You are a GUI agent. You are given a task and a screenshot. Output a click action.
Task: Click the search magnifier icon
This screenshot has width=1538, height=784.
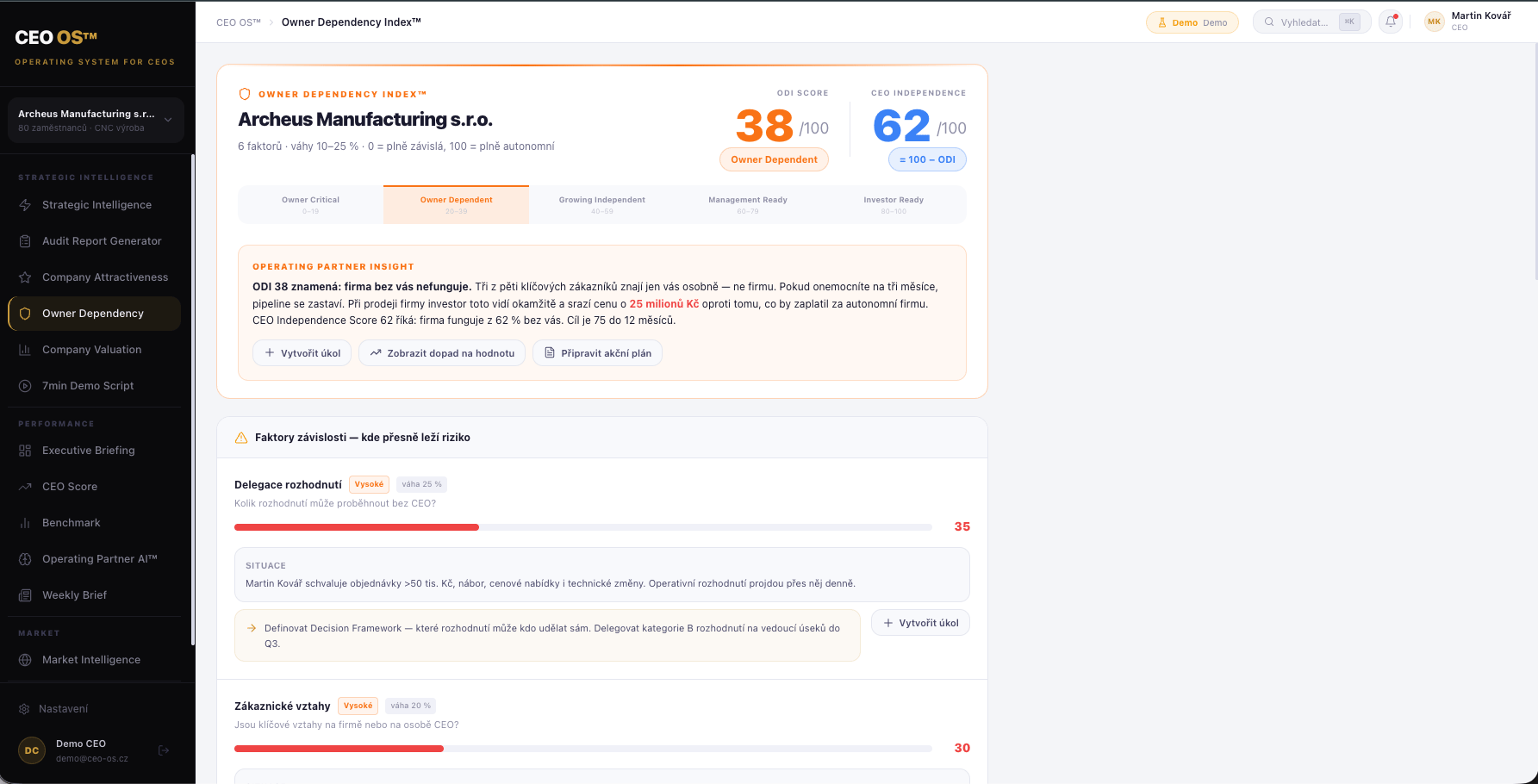[1269, 22]
